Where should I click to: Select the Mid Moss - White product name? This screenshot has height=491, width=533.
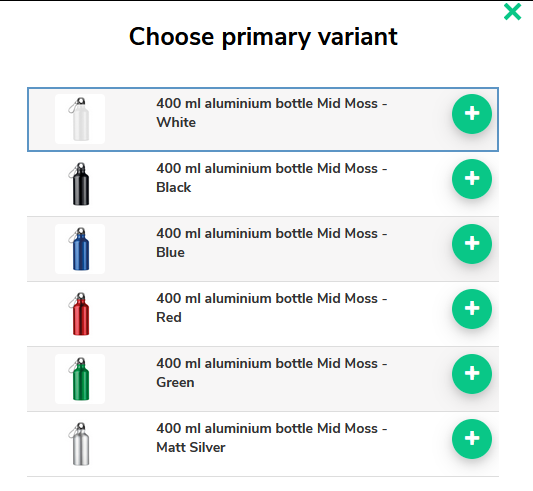coord(272,113)
